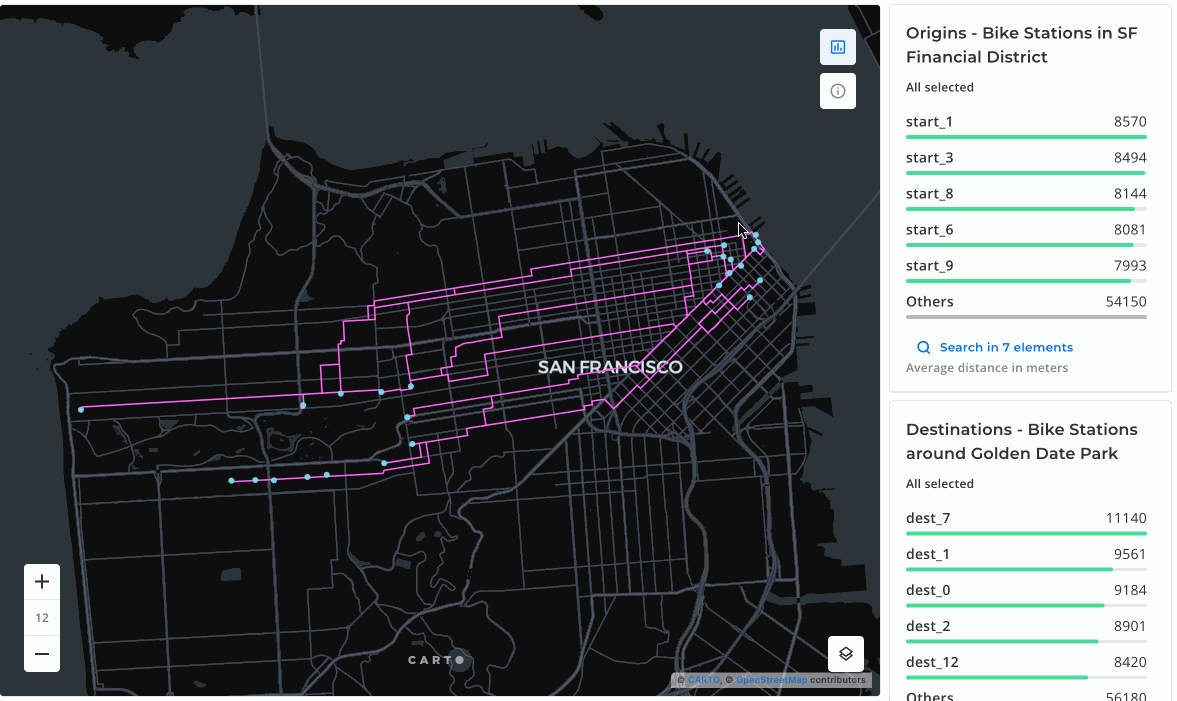This screenshot has height=701, width=1177.
Task: Select the dest_12 category entry
Action: click(1025, 663)
